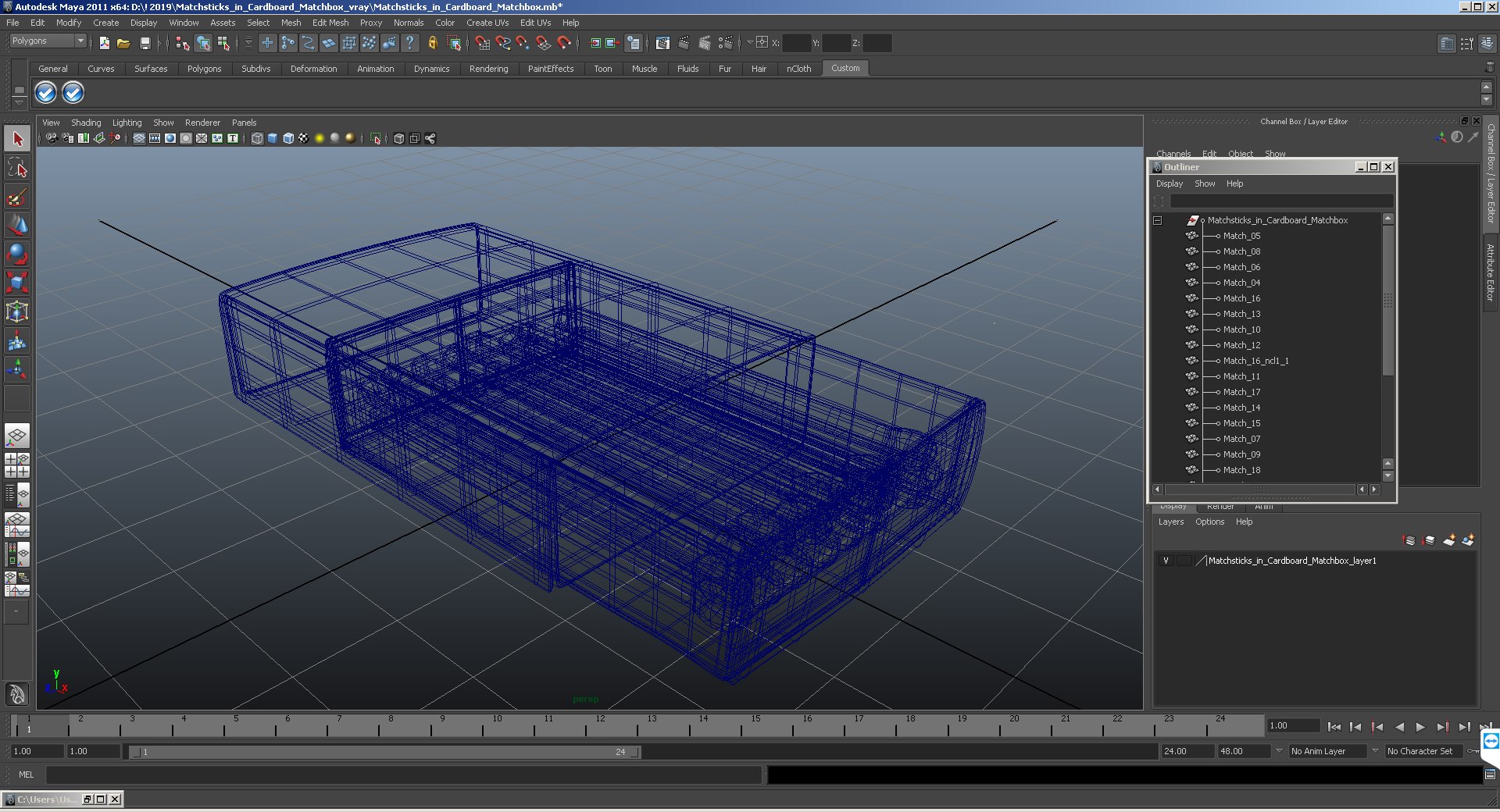This screenshot has height=812, width=1500.
Task: Select the Rotate tool
Action: 17,255
